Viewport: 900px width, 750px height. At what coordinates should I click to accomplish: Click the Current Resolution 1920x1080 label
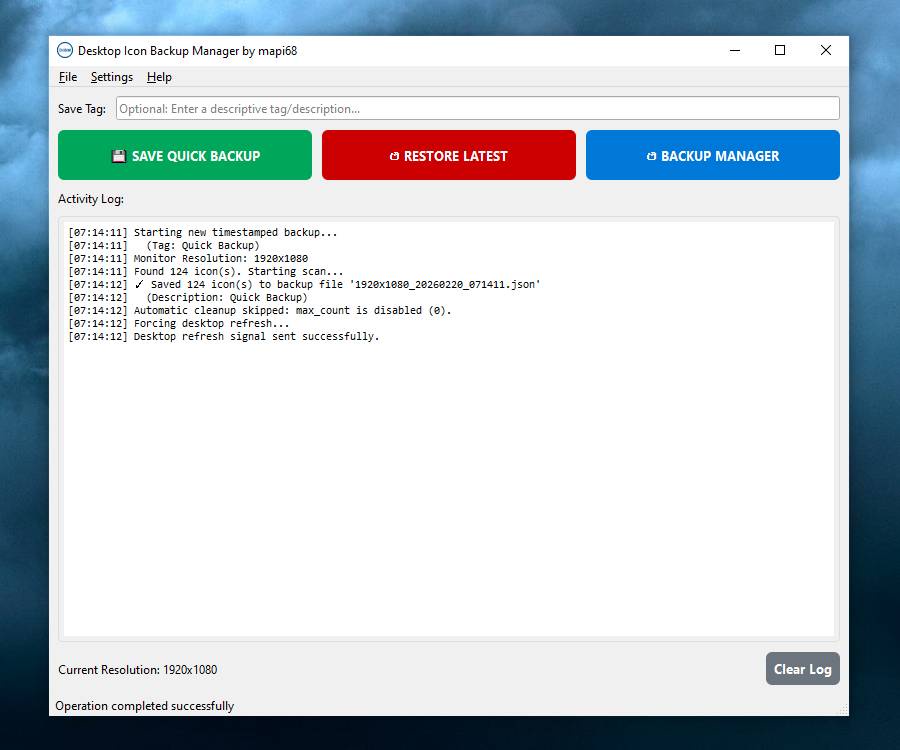tap(138, 670)
